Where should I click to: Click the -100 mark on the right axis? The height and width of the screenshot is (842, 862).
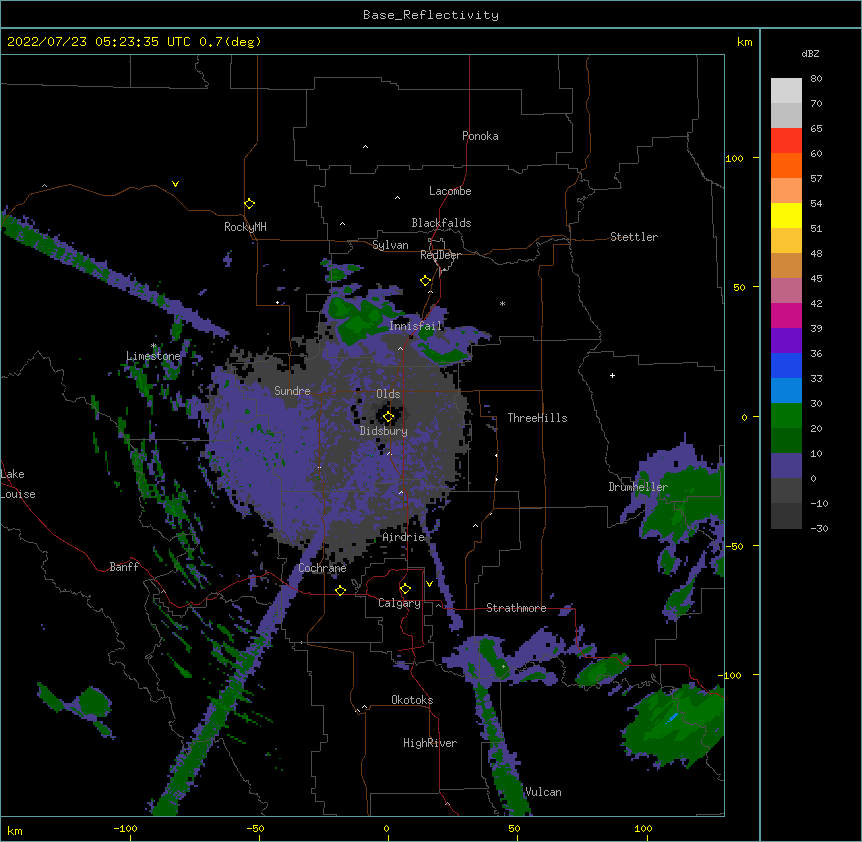click(x=731, y=675)
